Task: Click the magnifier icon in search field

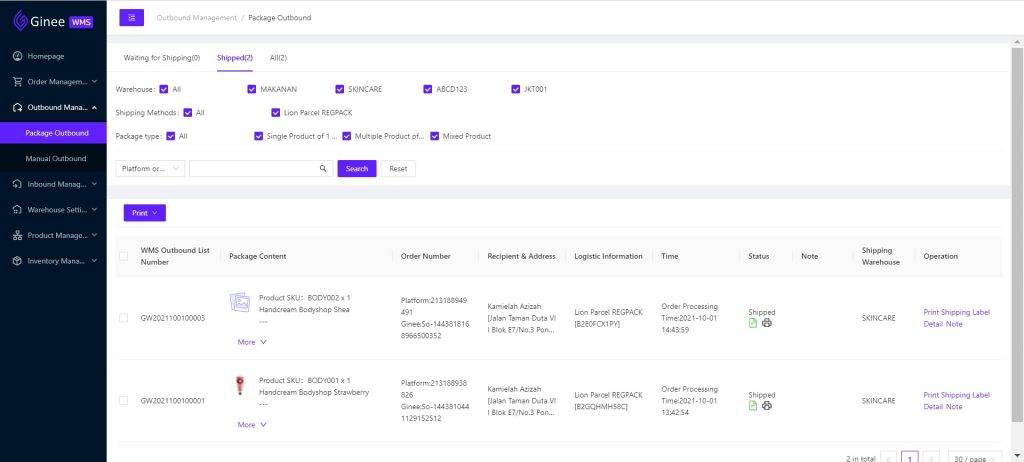Action: coord(323,169)
